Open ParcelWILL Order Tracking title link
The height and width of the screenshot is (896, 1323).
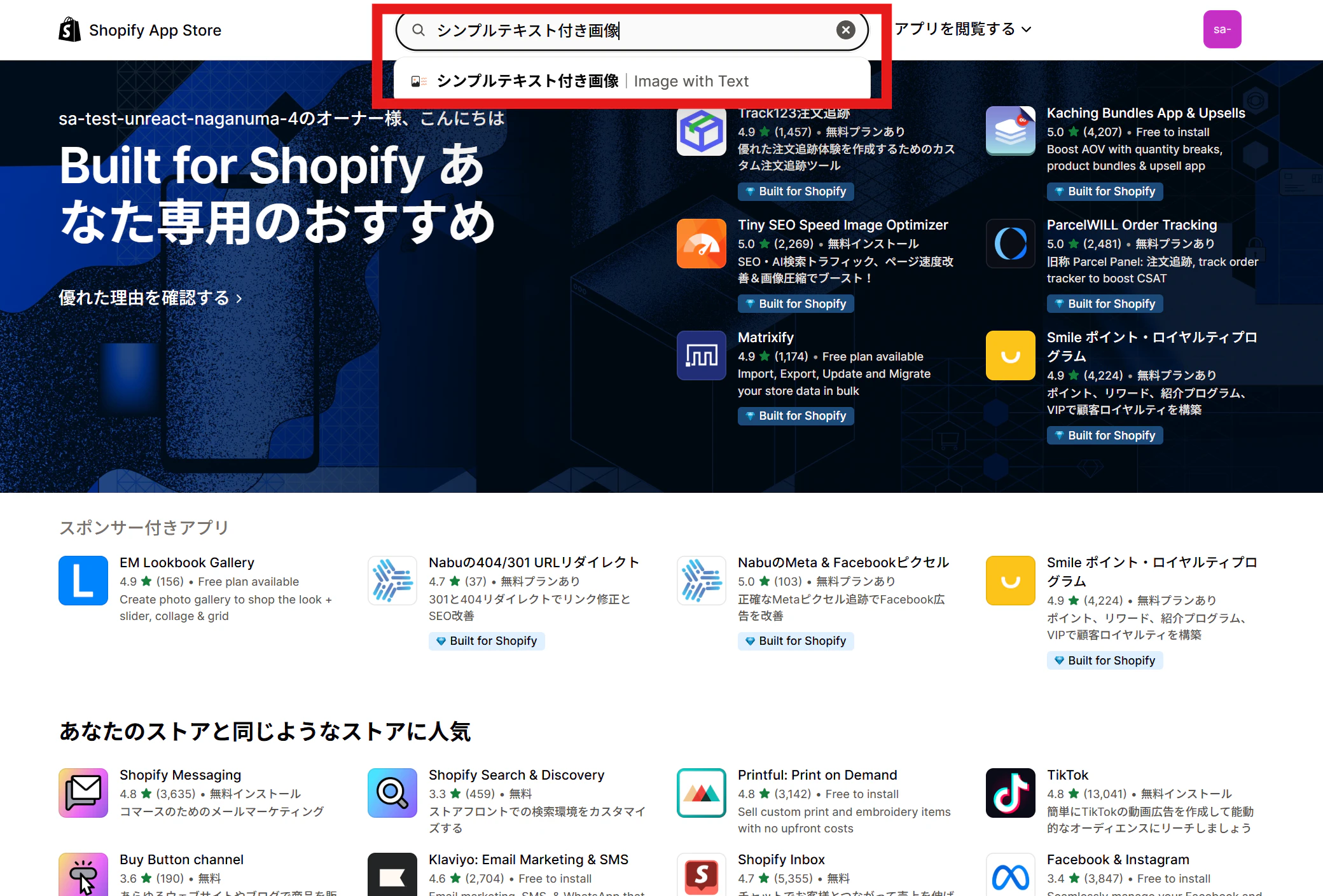tap(1132, 225)
